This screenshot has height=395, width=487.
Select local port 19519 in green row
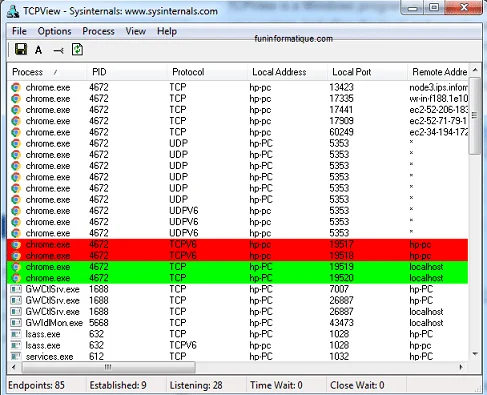click(x=341, y=267)
